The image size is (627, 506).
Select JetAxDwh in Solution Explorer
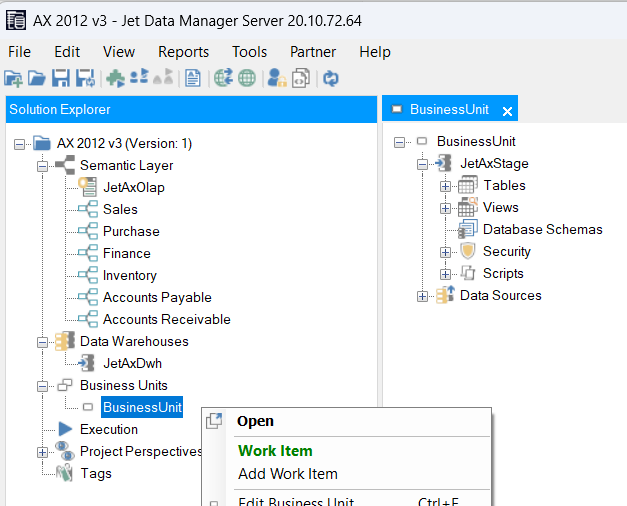point(132,363)
